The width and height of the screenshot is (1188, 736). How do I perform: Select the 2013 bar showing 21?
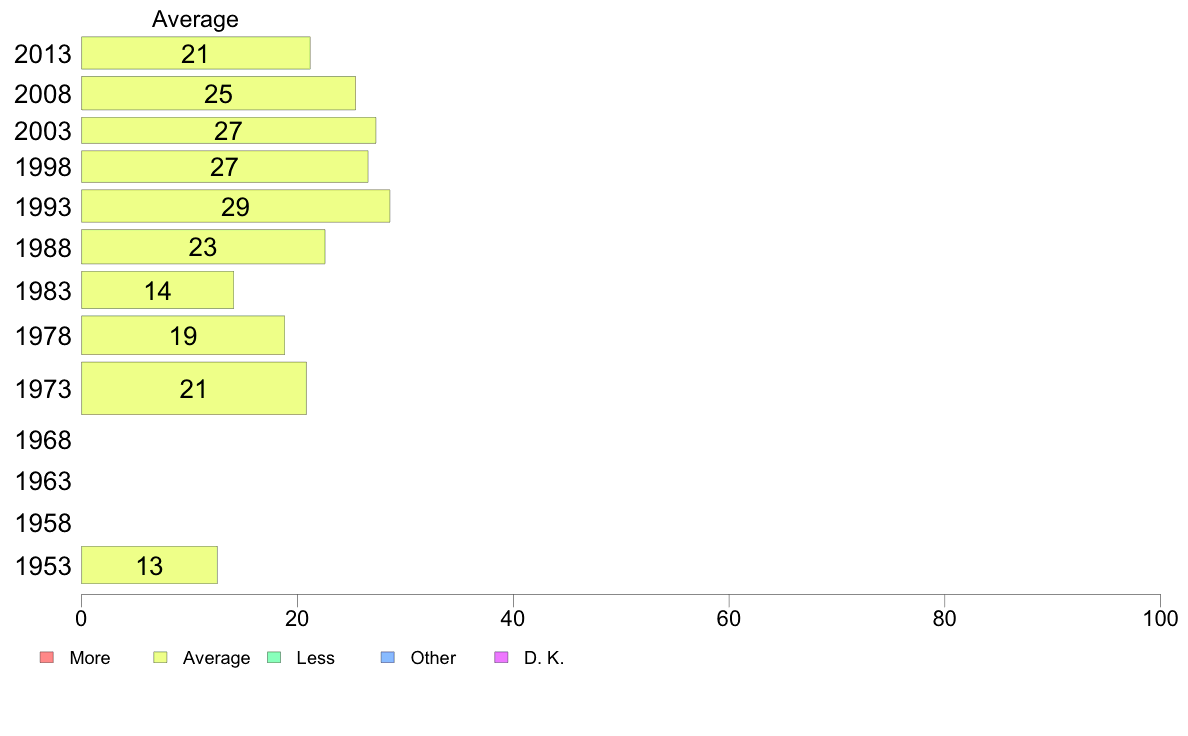click(x=195, y=53)
